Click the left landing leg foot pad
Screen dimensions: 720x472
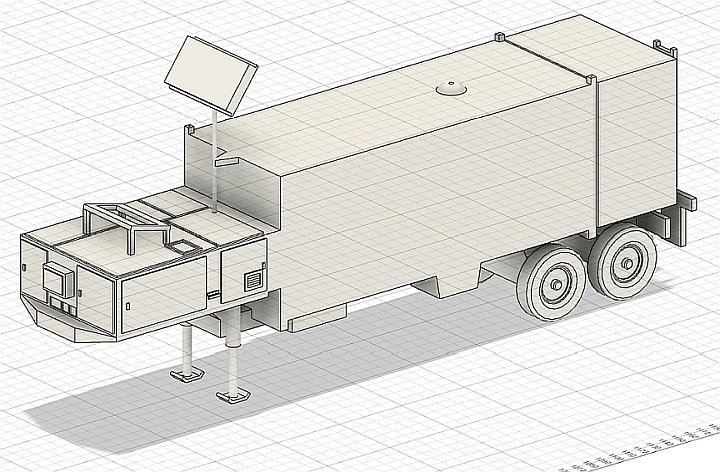coord(187,375)
